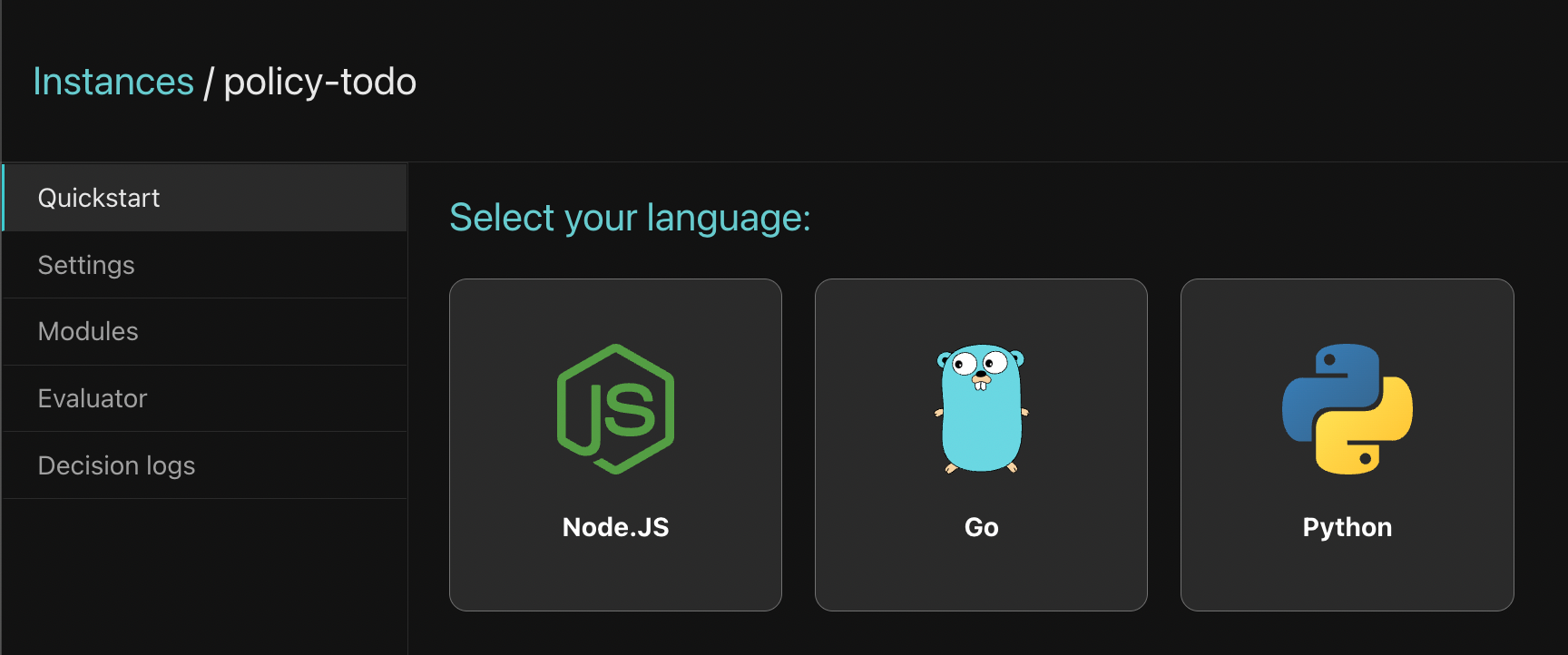Click the policy-todo breadcrumb text
Image resolution: width=1568 pixels, height=655 pixels.
pos(319,82)
